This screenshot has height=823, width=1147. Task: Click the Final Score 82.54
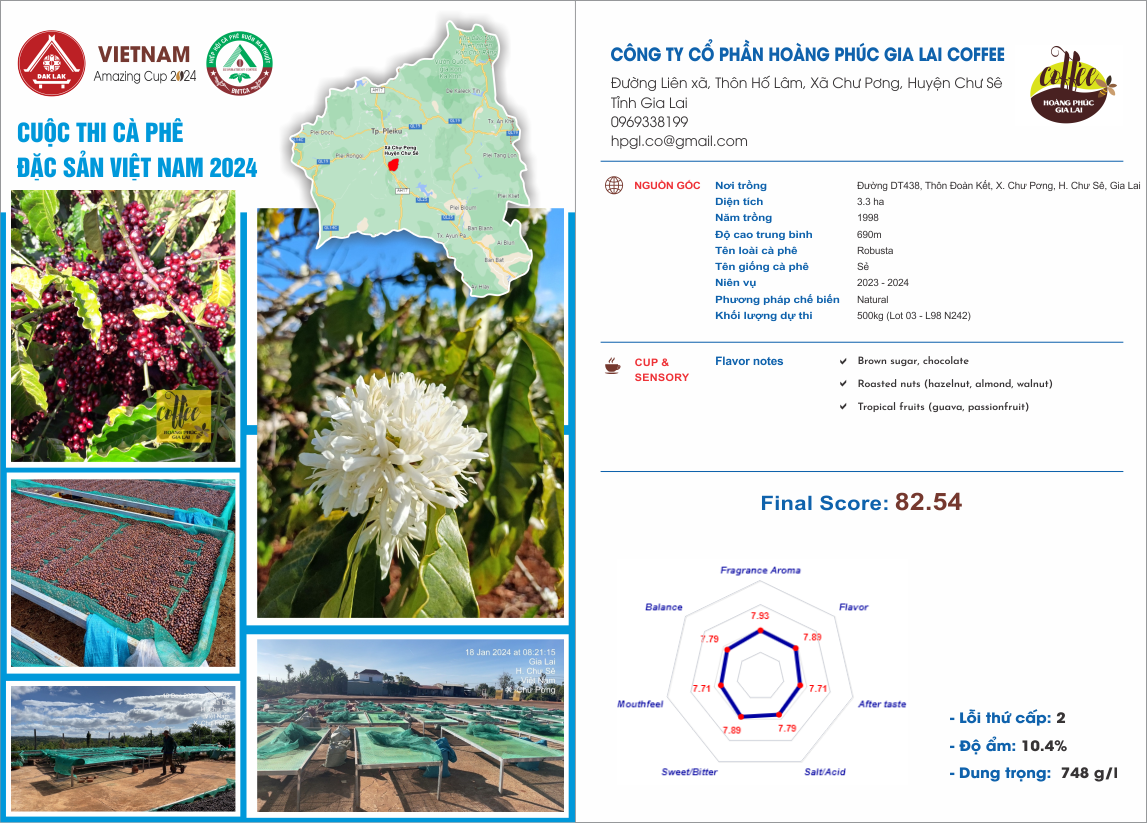[x=861, y=503]
